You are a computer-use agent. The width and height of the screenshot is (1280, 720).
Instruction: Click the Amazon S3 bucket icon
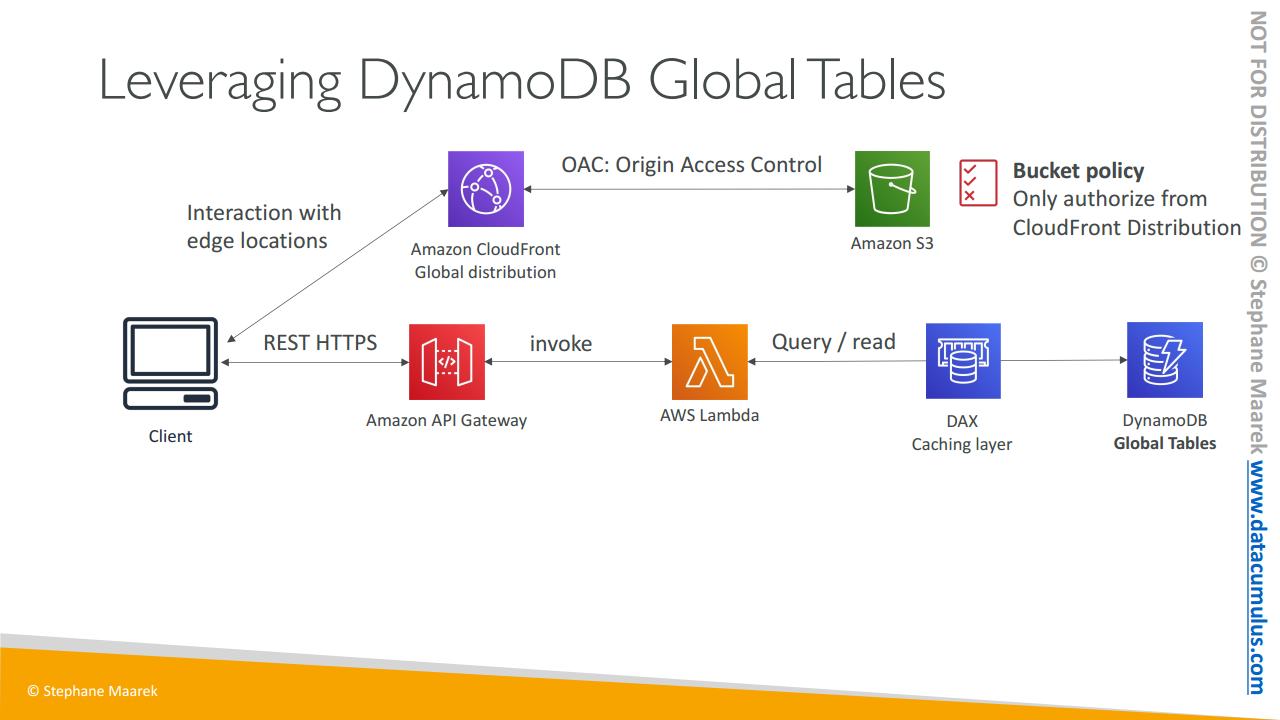point(892,189)
